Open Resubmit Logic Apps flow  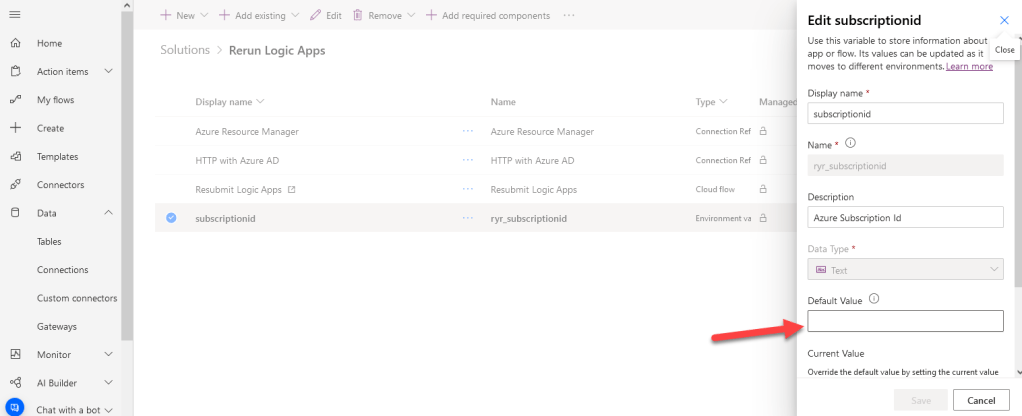pos(239,190)
